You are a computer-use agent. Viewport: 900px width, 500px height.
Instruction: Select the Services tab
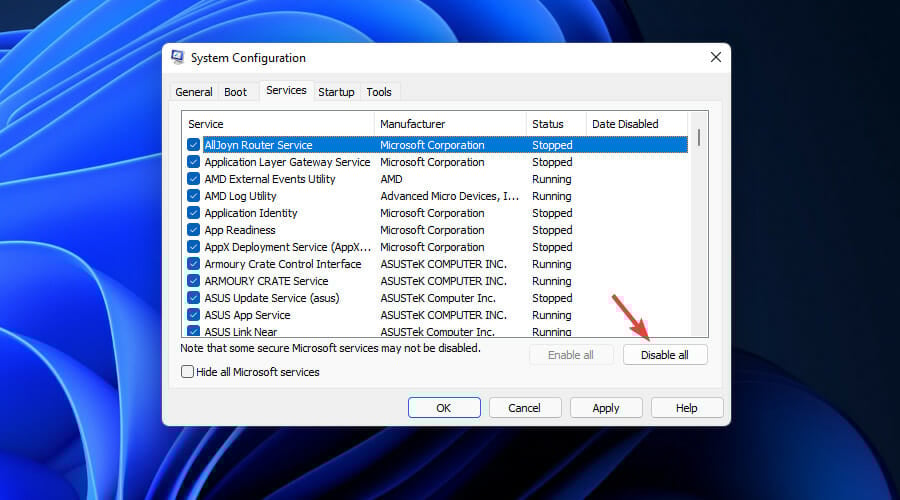[286, 90]
